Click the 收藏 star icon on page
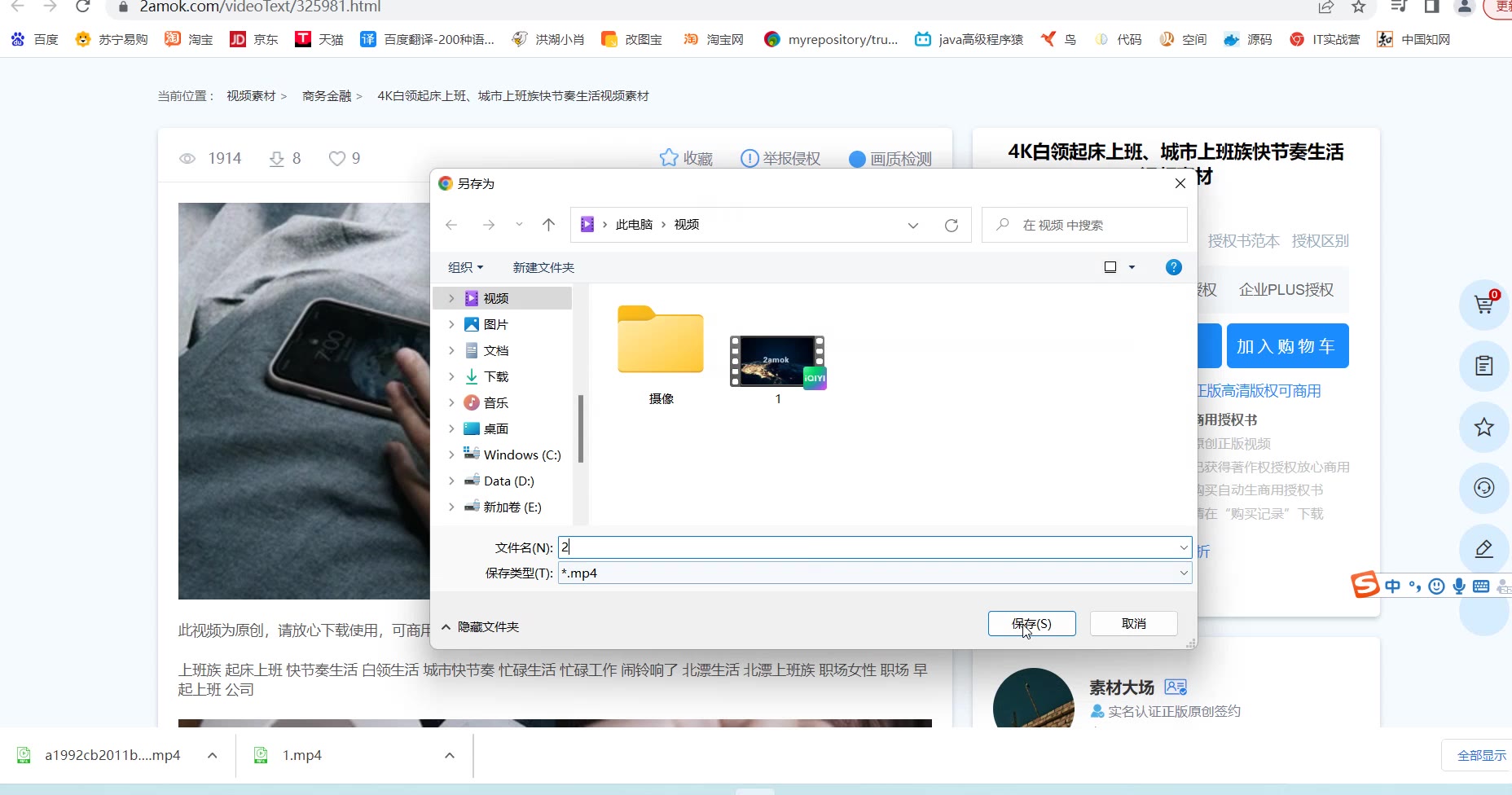 pos(669,158)
